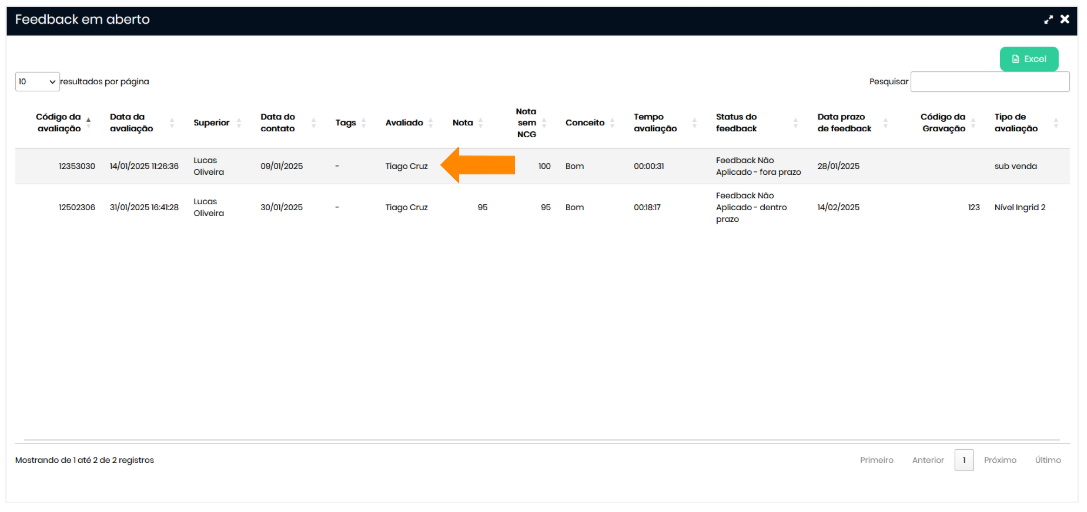Sort table by Tags column

click(x=346, y=123)
